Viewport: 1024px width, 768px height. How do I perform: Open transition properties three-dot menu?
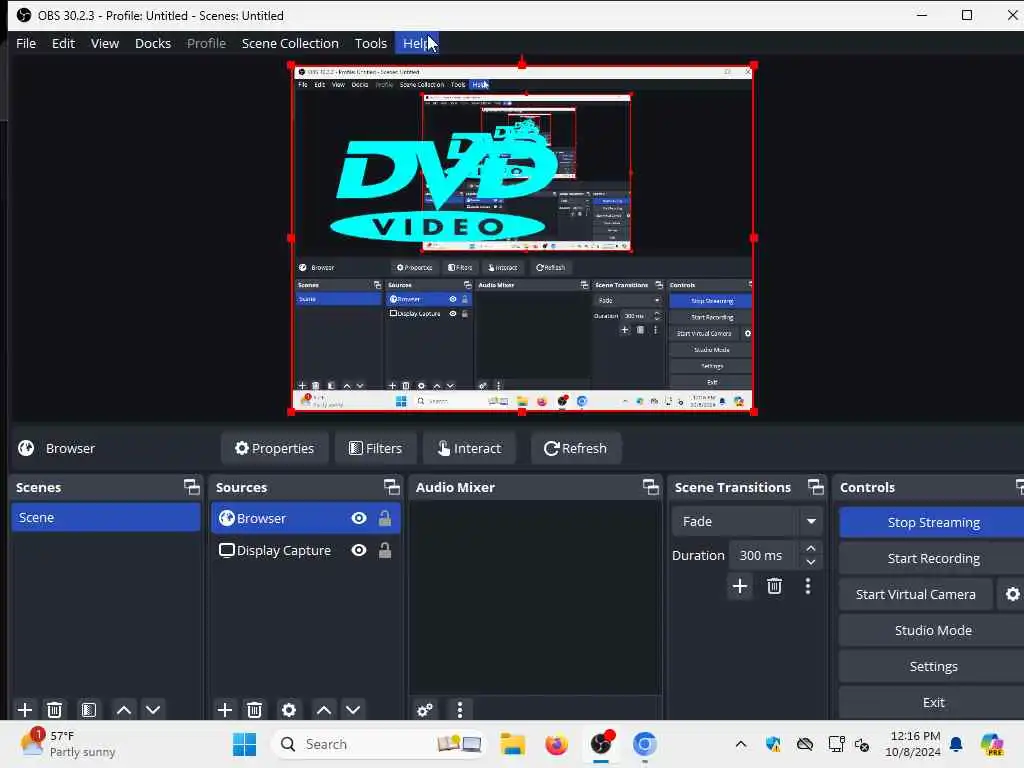(808, 586)
